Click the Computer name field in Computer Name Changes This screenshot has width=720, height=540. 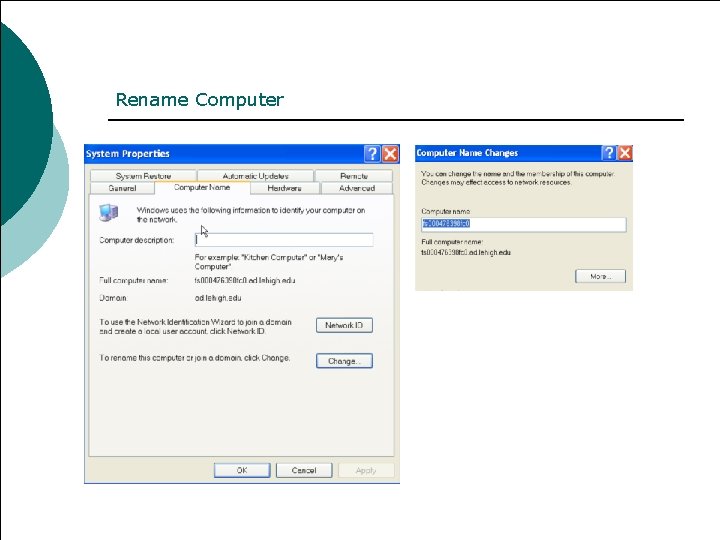pos(523,224)
